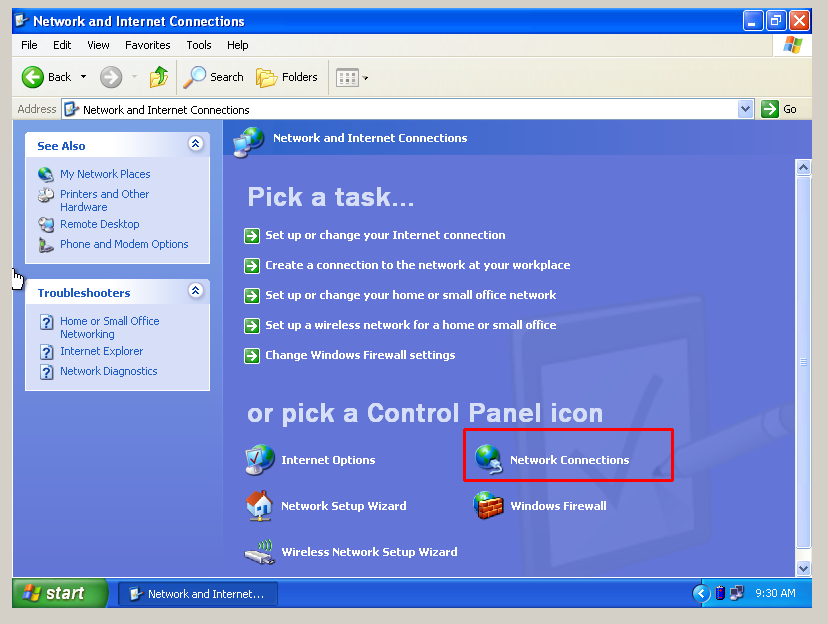Open the Edit menu
The image size is (828, 624).
62,45
